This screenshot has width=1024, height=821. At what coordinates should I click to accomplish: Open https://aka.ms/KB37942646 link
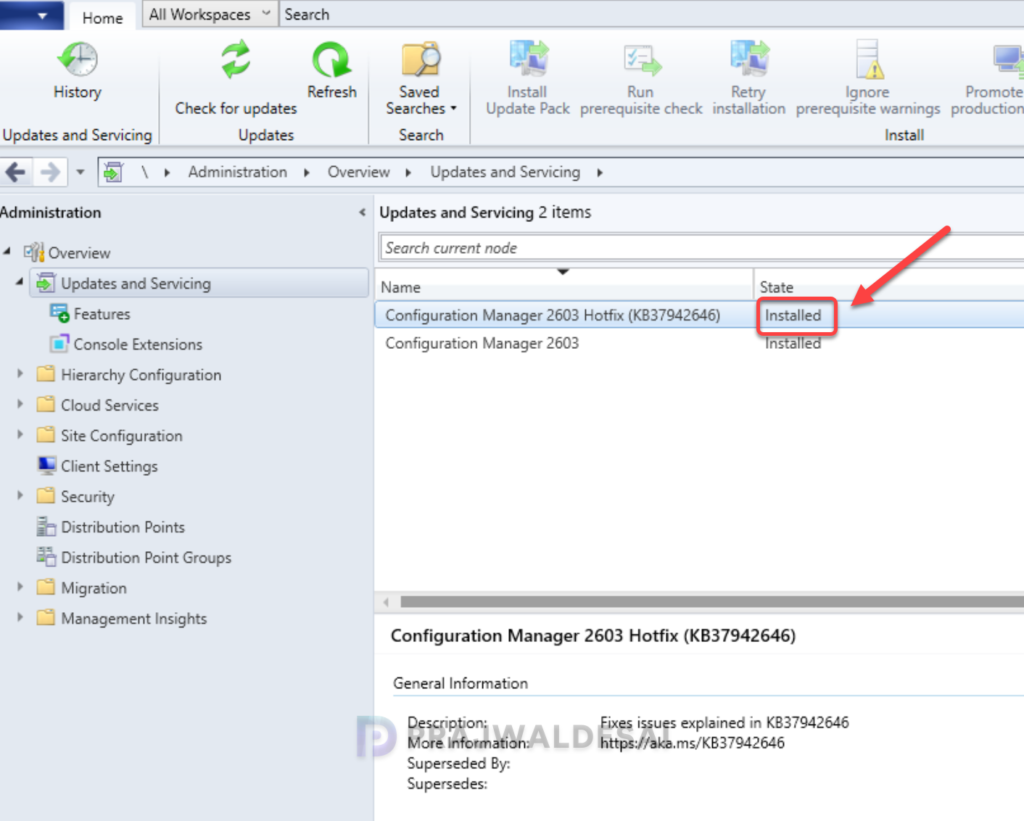click(x=692, y=743)
